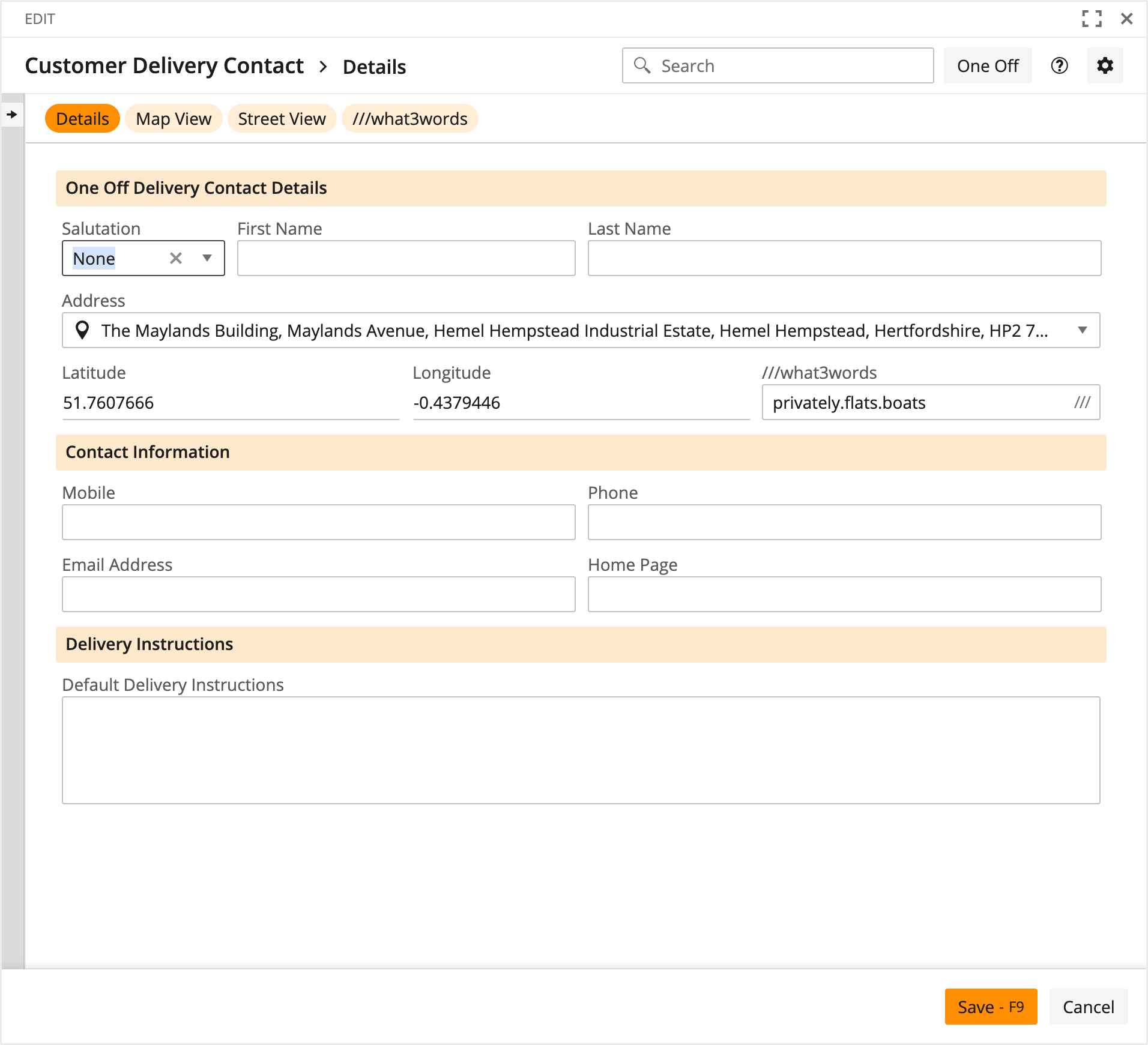Click the settings gear icon
Viewport: 1148px width, 1045px height.
[x=1105, y=65]
